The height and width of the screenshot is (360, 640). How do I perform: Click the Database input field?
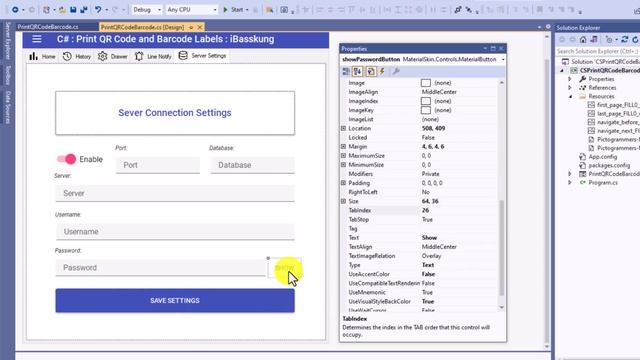(252, 165)
